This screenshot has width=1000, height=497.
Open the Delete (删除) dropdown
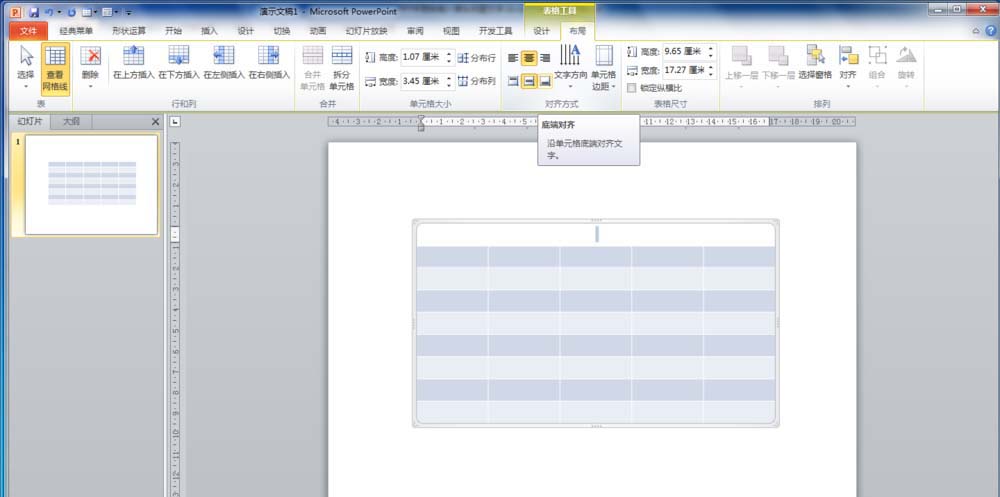(91, 68)
